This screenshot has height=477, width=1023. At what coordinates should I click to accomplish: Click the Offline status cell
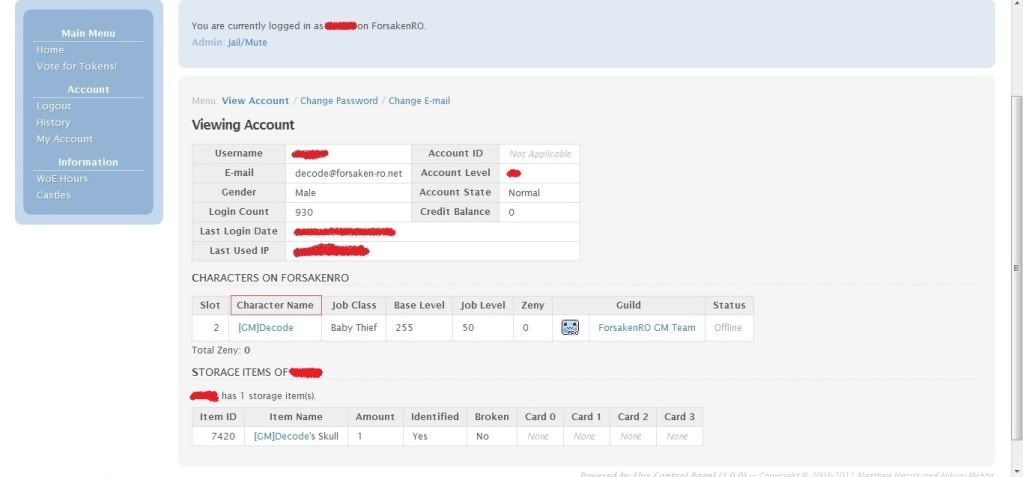[728, 328]
